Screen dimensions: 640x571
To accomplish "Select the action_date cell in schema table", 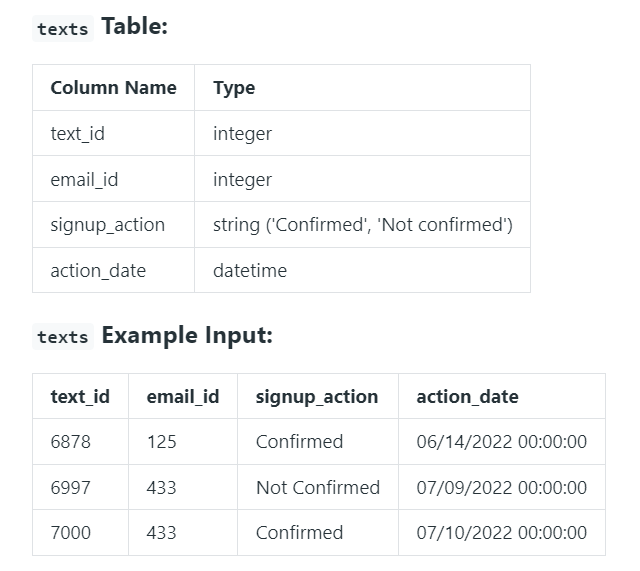I will (113, 270).
